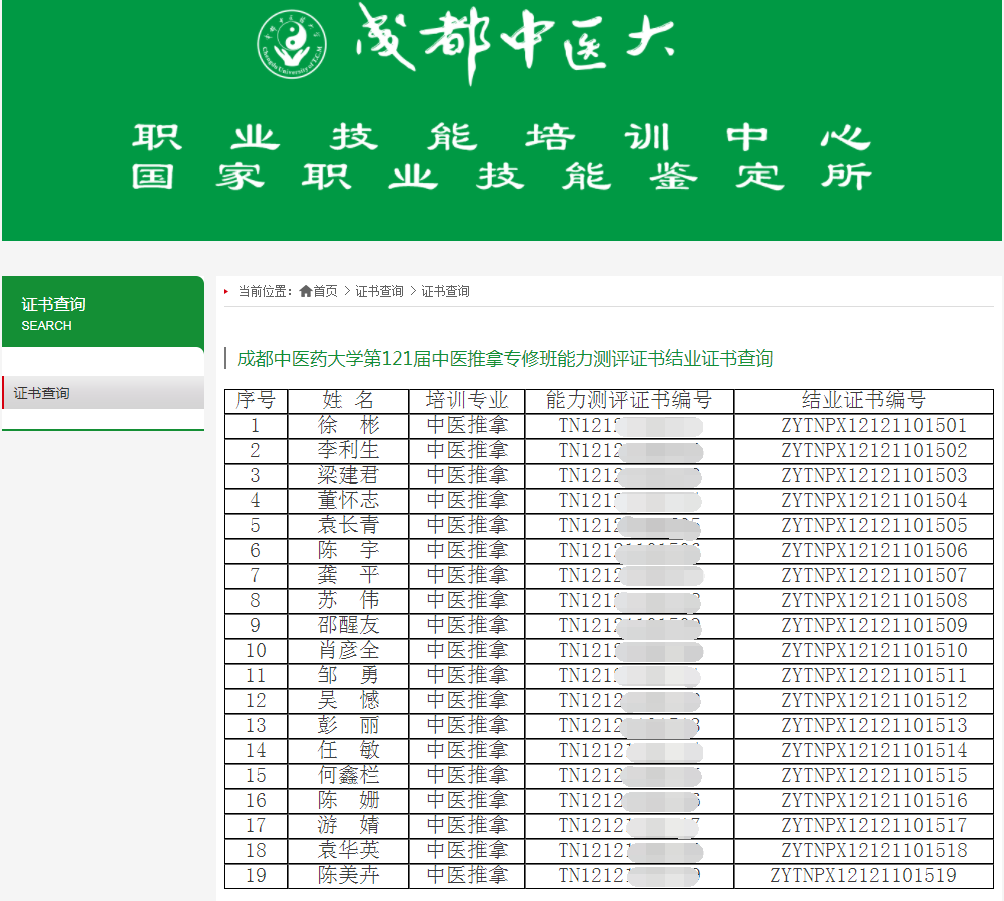Click the banner text 职业技能培训中心
The height and width of the screenshot is (901, 1004).
[x=501, y=137]
